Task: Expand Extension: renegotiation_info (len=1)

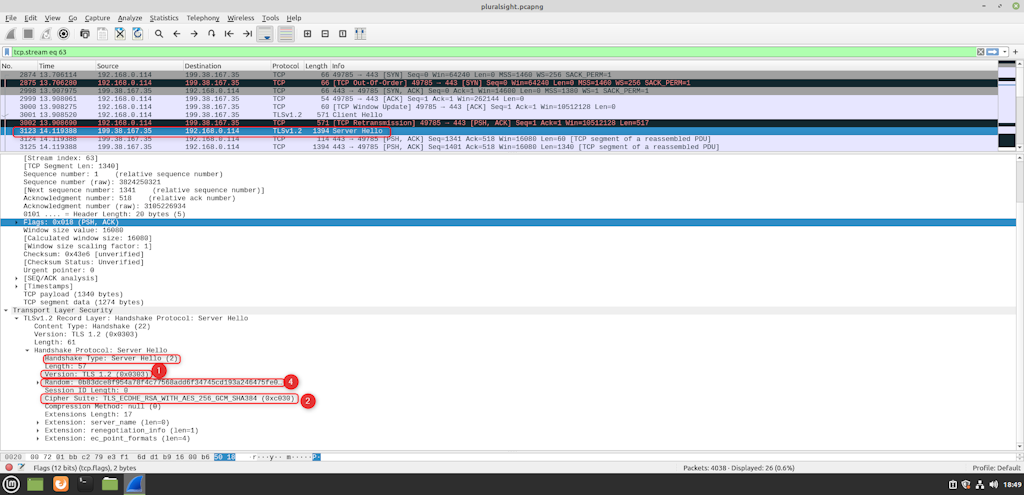Action: coord(39,430)
